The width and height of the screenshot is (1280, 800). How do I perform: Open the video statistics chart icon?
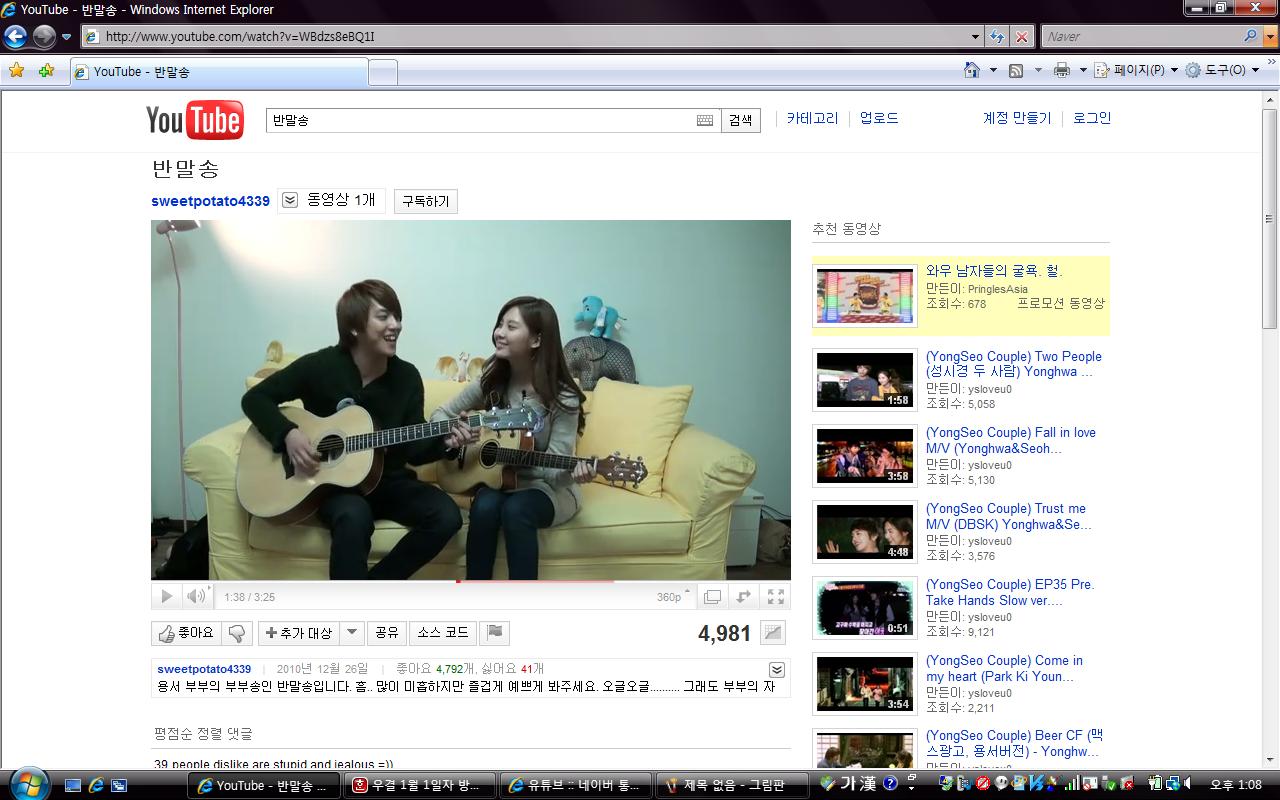click(x=772, y=633)
